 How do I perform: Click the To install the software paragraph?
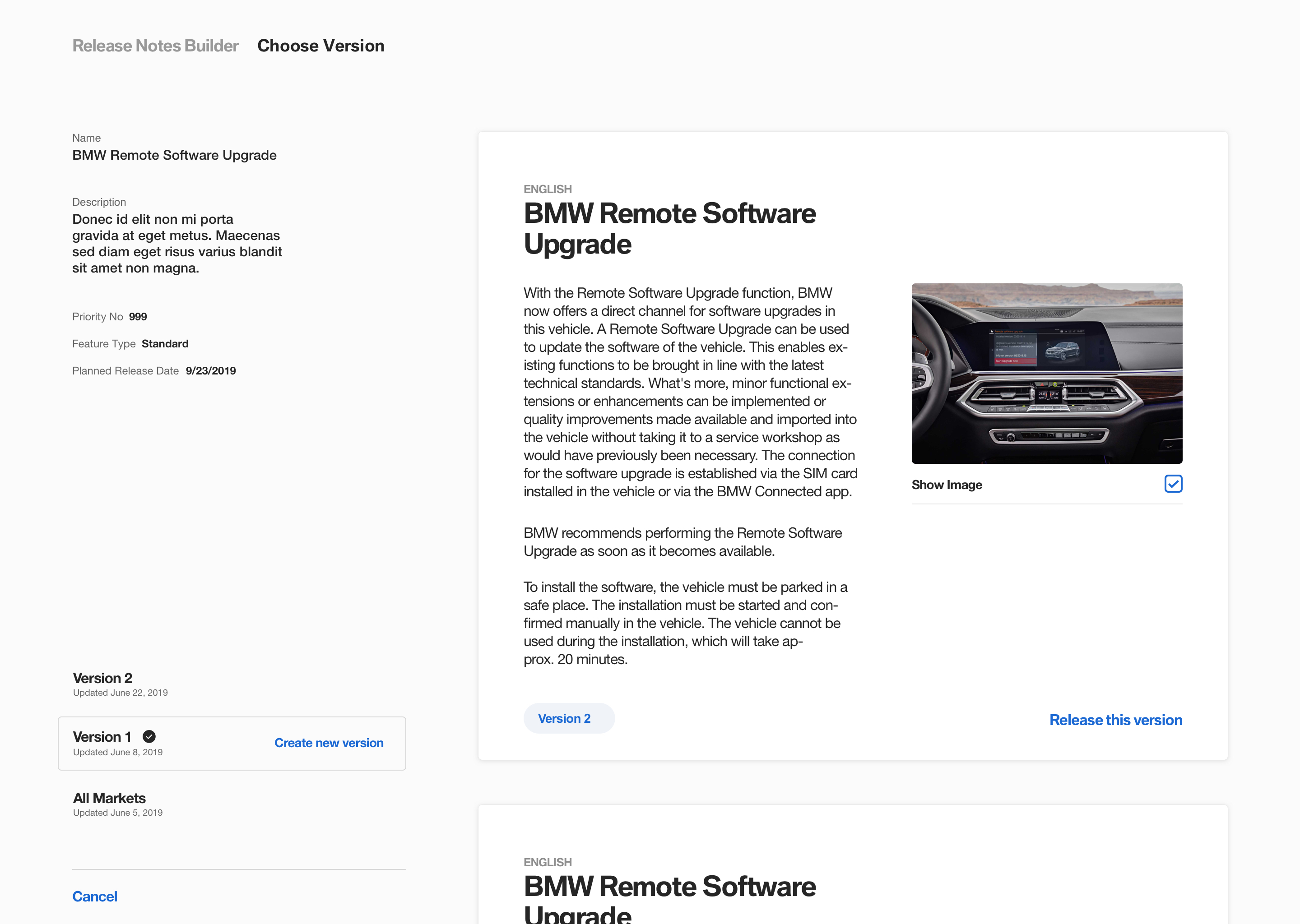[x=685, y=623]
